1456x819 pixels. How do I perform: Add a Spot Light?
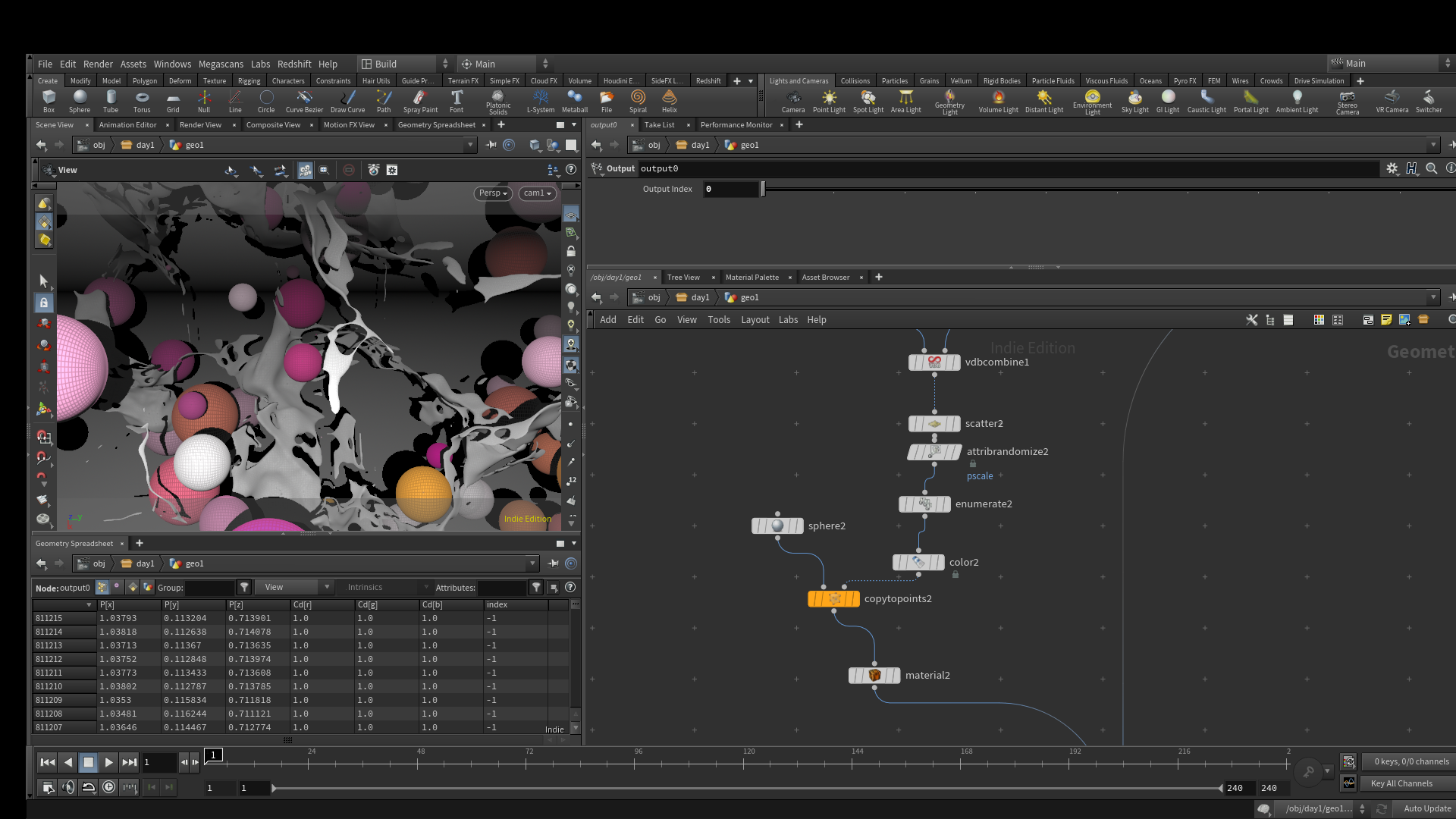(x=868, y=102)
